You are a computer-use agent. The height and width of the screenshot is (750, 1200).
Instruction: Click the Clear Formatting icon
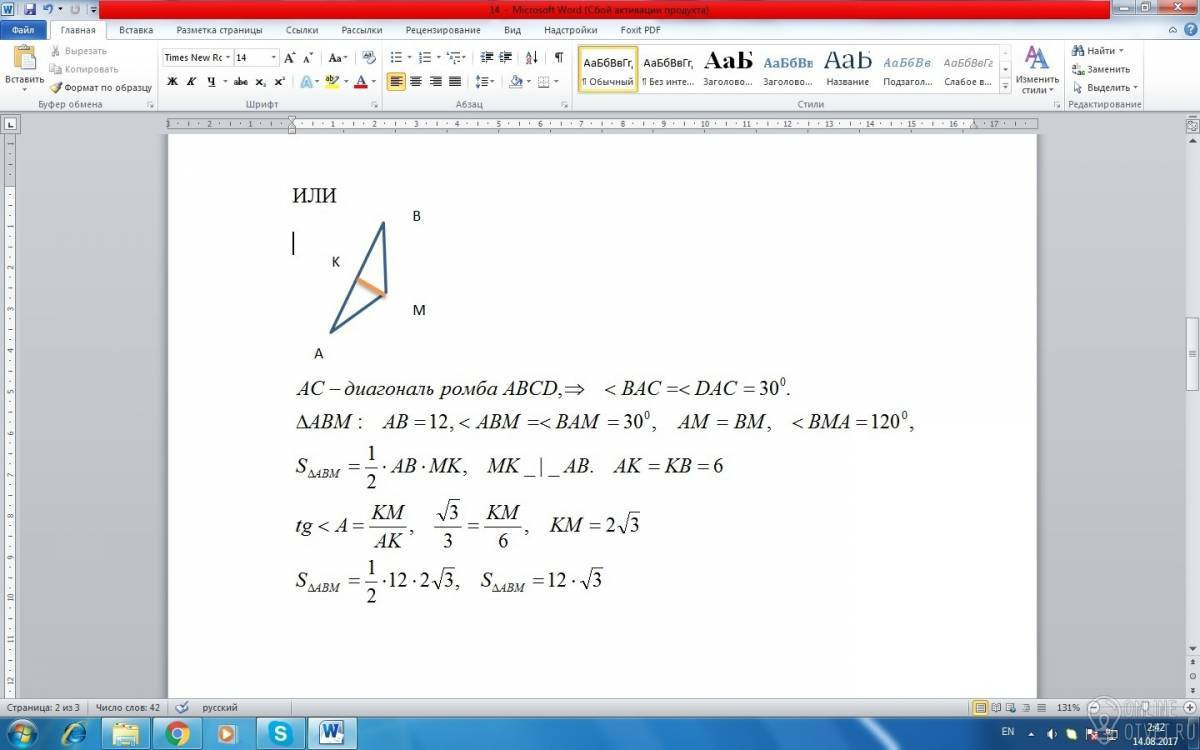coord(369,58)
